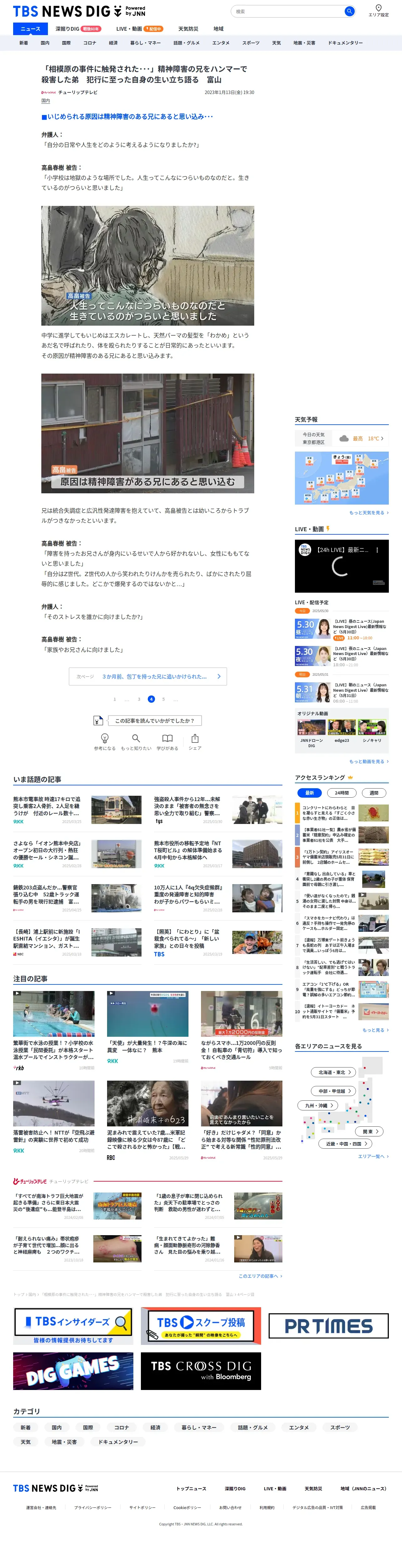The height and width of the screenshot is (1568, 402).
Task: Click the search input field
Action: [x=288, y=11]
